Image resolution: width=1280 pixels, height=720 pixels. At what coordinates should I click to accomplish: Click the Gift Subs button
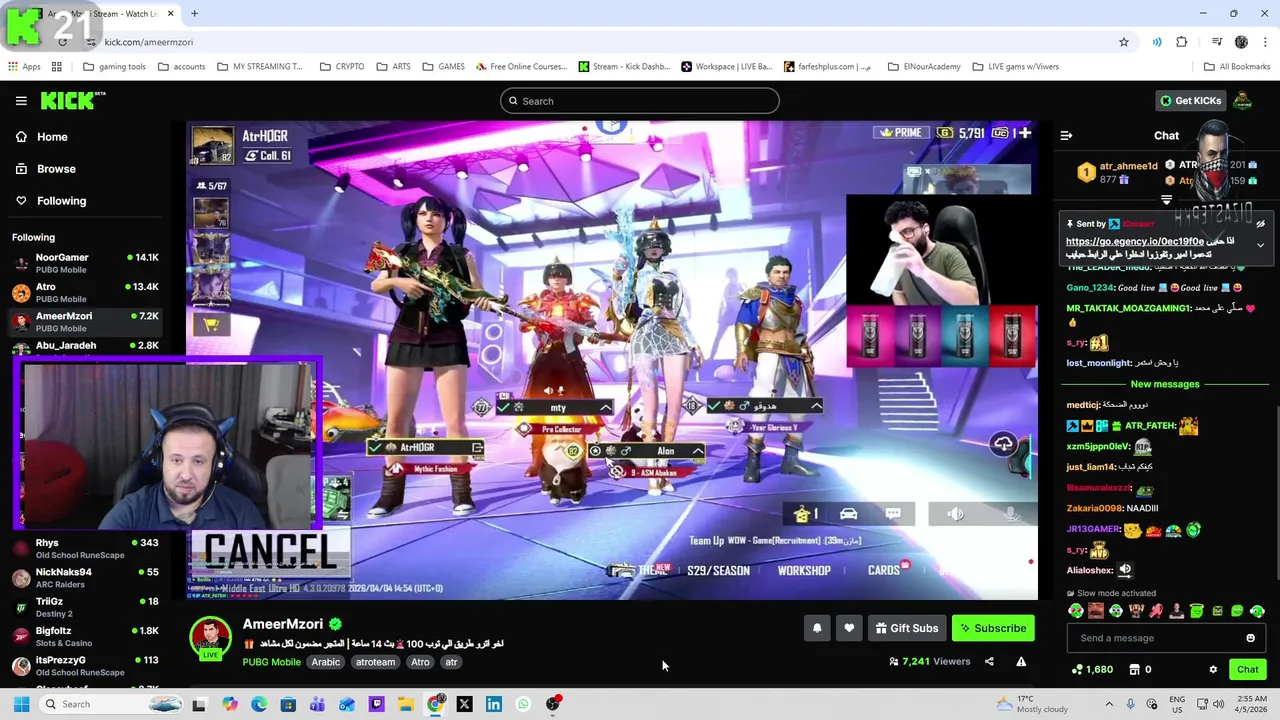click(x=907, y=628)
